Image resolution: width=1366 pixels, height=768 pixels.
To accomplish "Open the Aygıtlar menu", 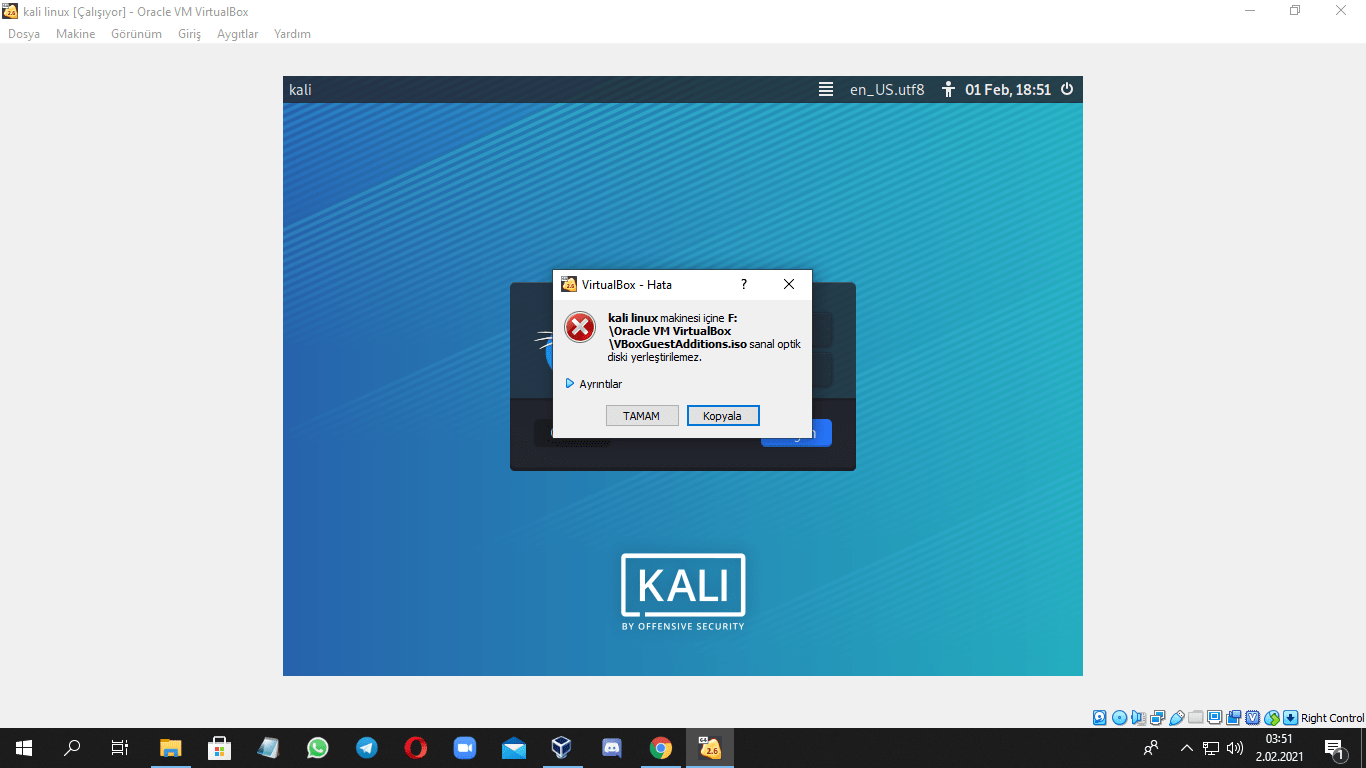I will coord(238,34).
